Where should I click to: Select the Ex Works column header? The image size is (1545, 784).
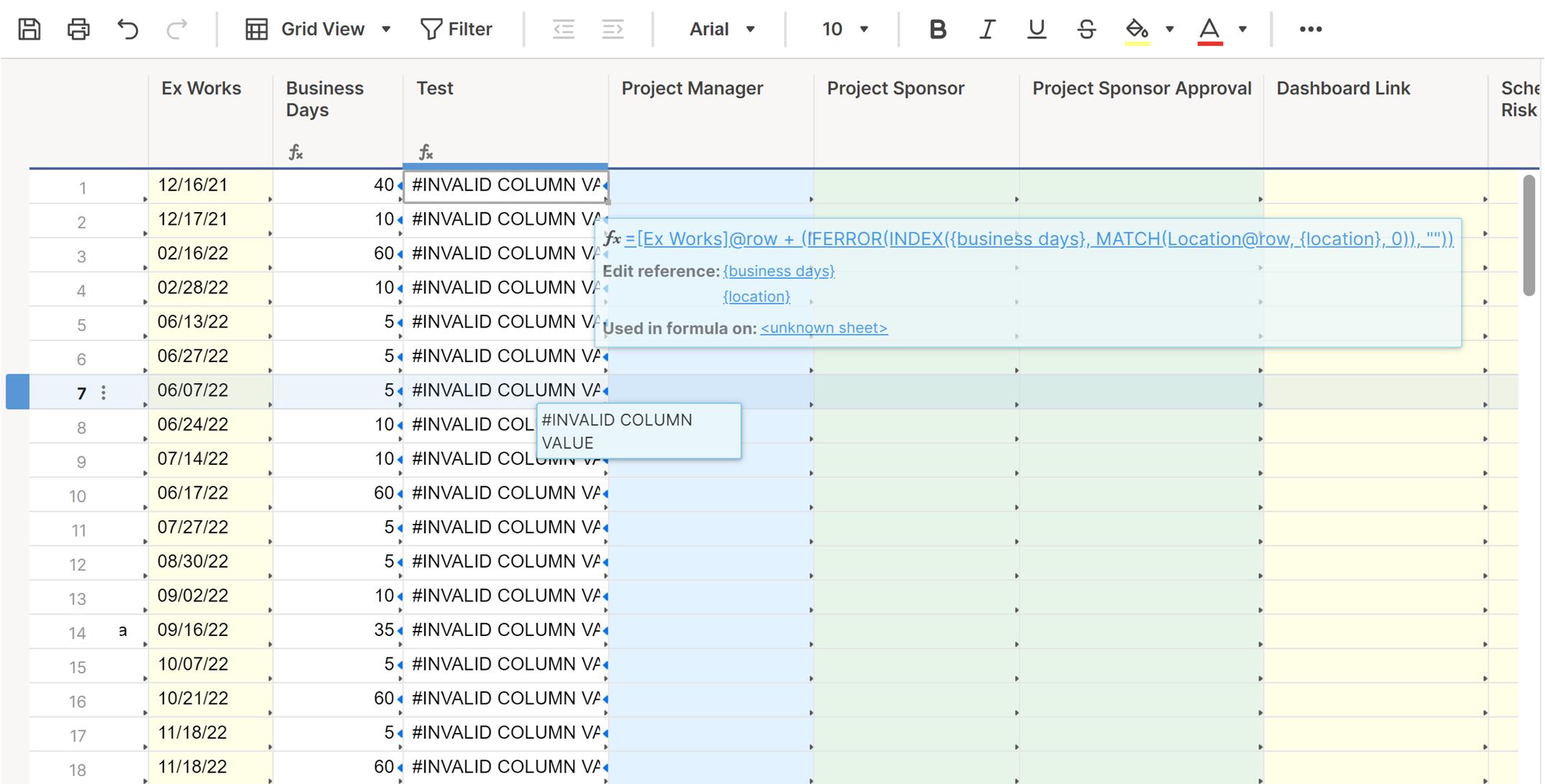(x=211, y=121)
